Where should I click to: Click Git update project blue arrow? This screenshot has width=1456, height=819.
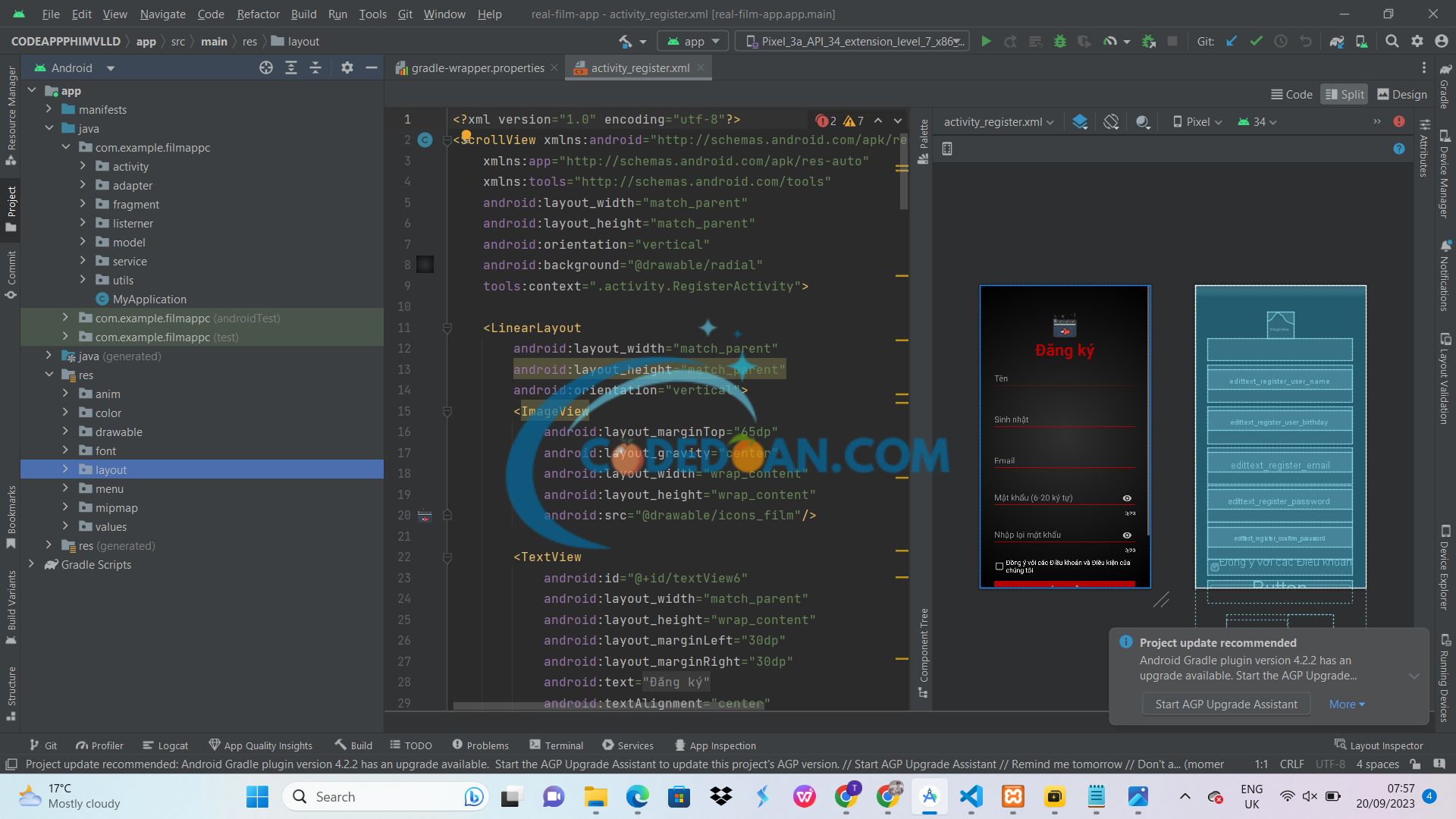[1232, 42]
